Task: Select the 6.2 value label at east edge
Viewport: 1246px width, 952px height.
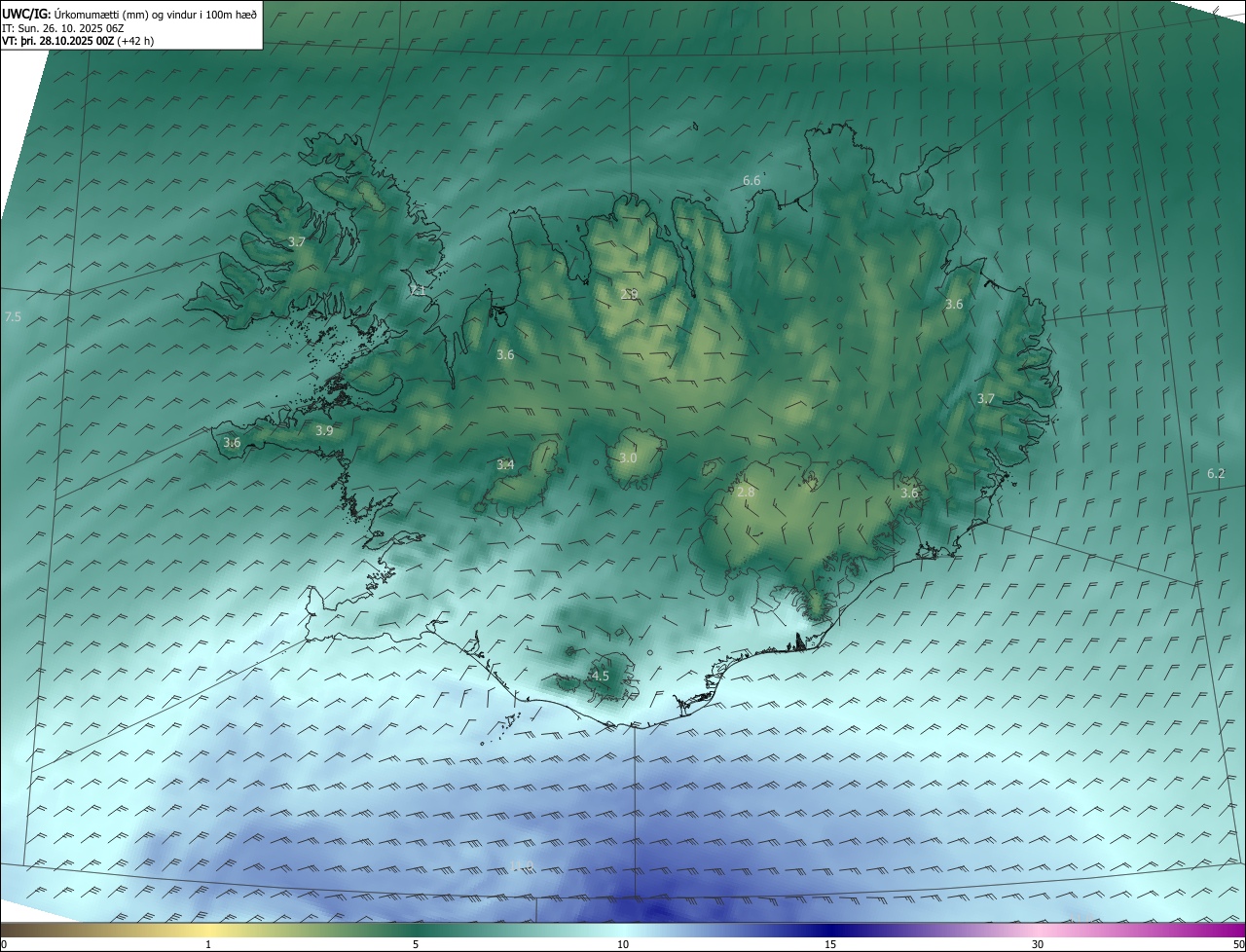Action: pyautogui.click(x=1216, y=474)
